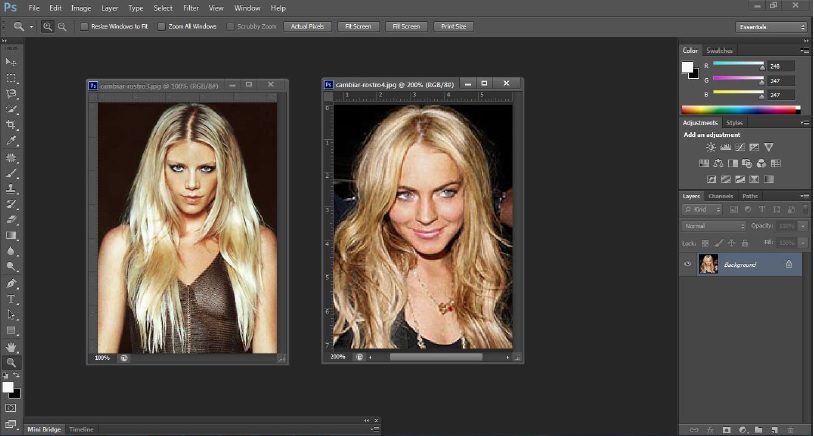814x436 pixels.
Task: Enable Resize Windows to Fit checkbox
Action: [x=84, y=26]
